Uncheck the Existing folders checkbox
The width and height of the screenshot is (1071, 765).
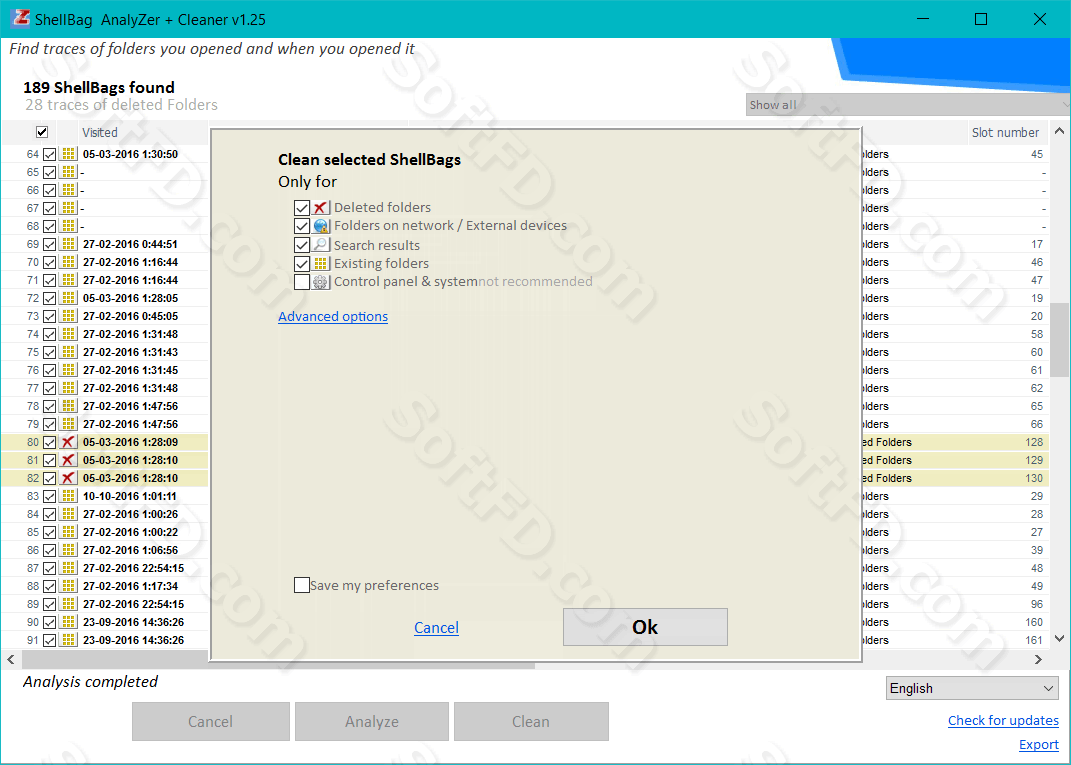[x=302, y=264]
